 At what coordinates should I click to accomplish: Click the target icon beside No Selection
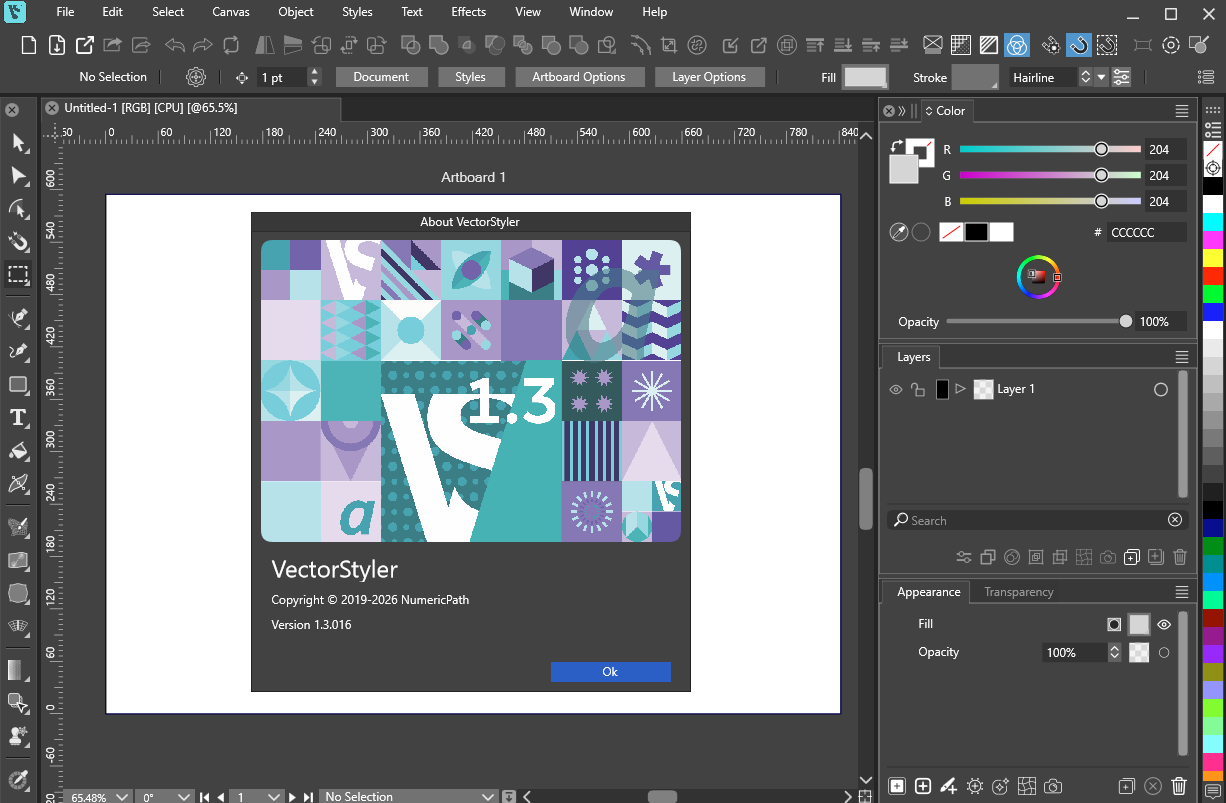pos(195,77)
